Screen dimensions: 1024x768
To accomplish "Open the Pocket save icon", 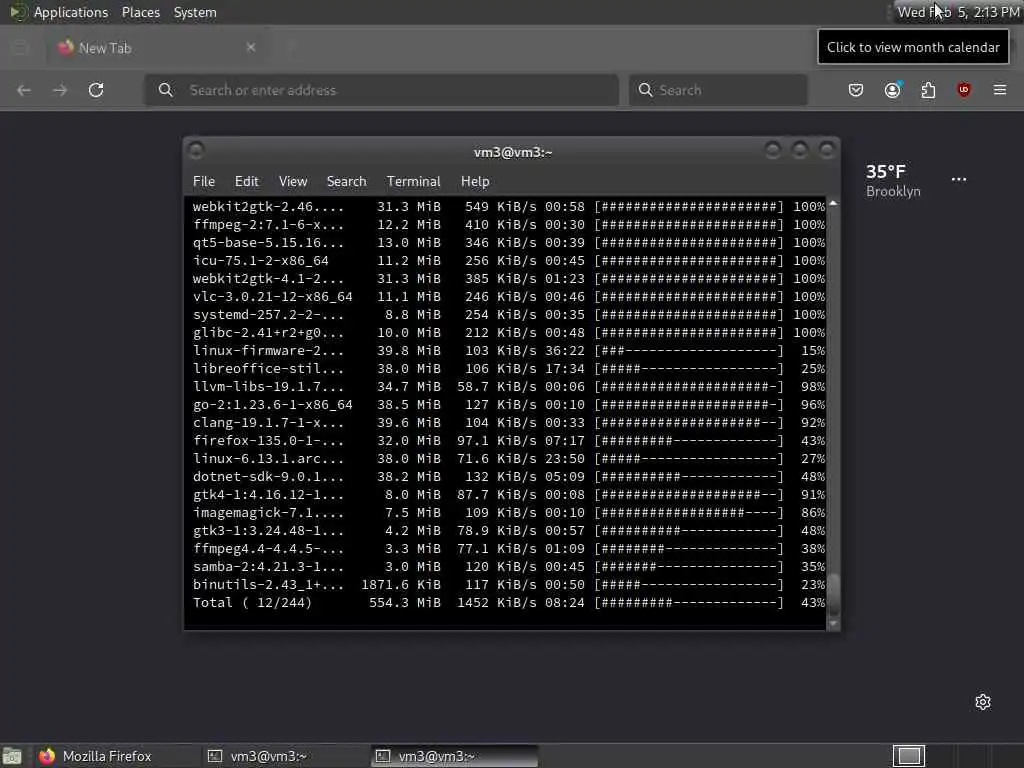I will tap(856, 90).
